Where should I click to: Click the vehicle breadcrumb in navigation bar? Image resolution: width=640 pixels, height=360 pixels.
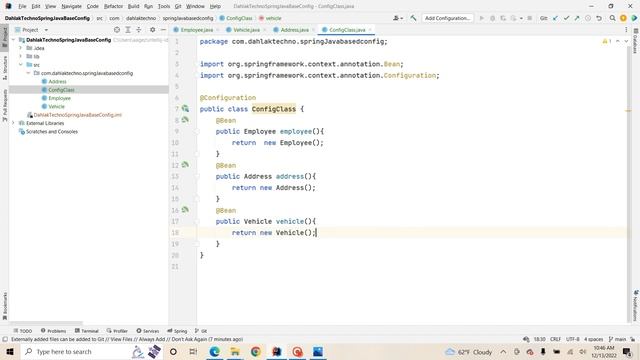270,18
